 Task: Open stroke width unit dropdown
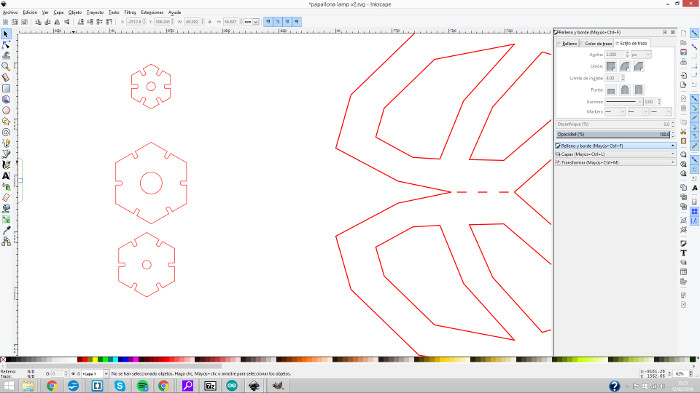coord(641,54)
